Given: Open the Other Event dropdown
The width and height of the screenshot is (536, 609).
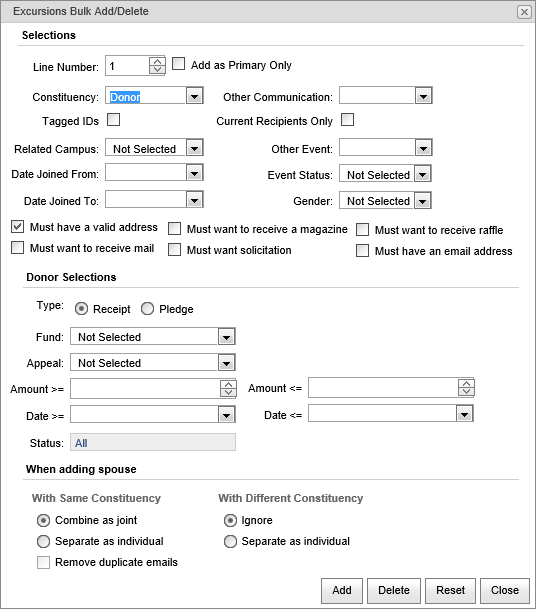Looking at the screenshot, I should pyautogui.click(x=423, y=148).
